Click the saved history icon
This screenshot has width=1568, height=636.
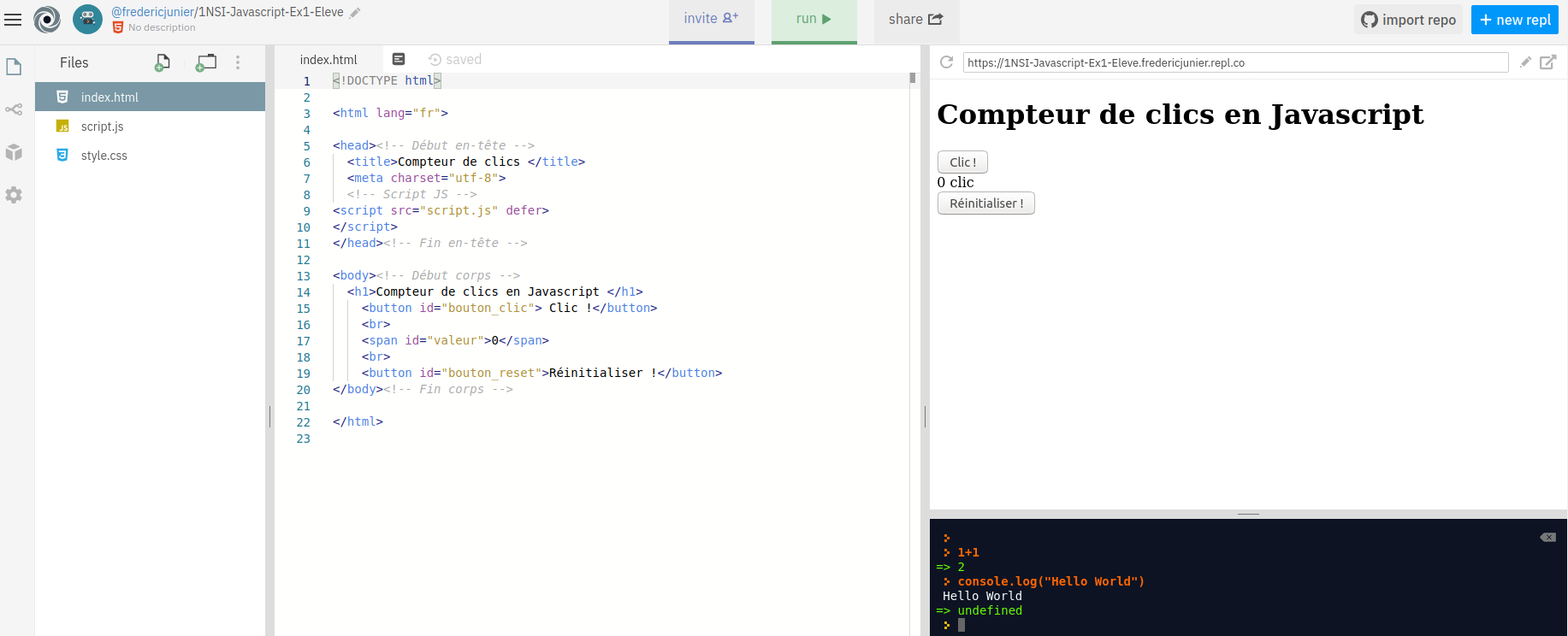tap(435, 60)
